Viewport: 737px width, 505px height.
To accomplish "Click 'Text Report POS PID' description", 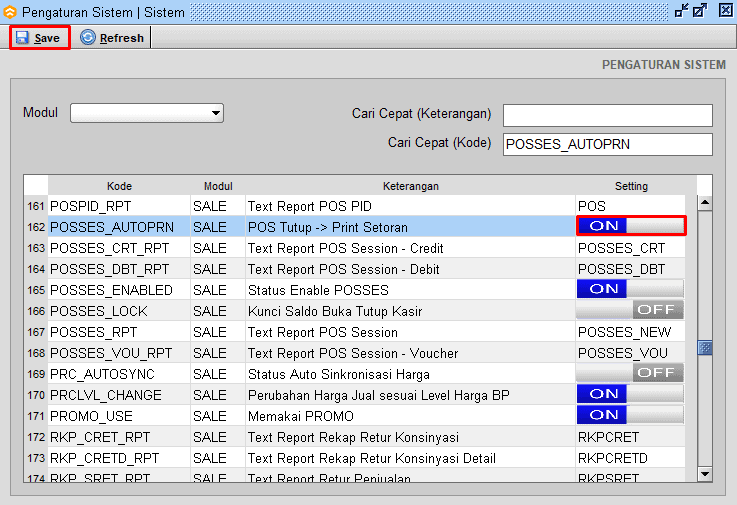I will [x=310, y=206].
